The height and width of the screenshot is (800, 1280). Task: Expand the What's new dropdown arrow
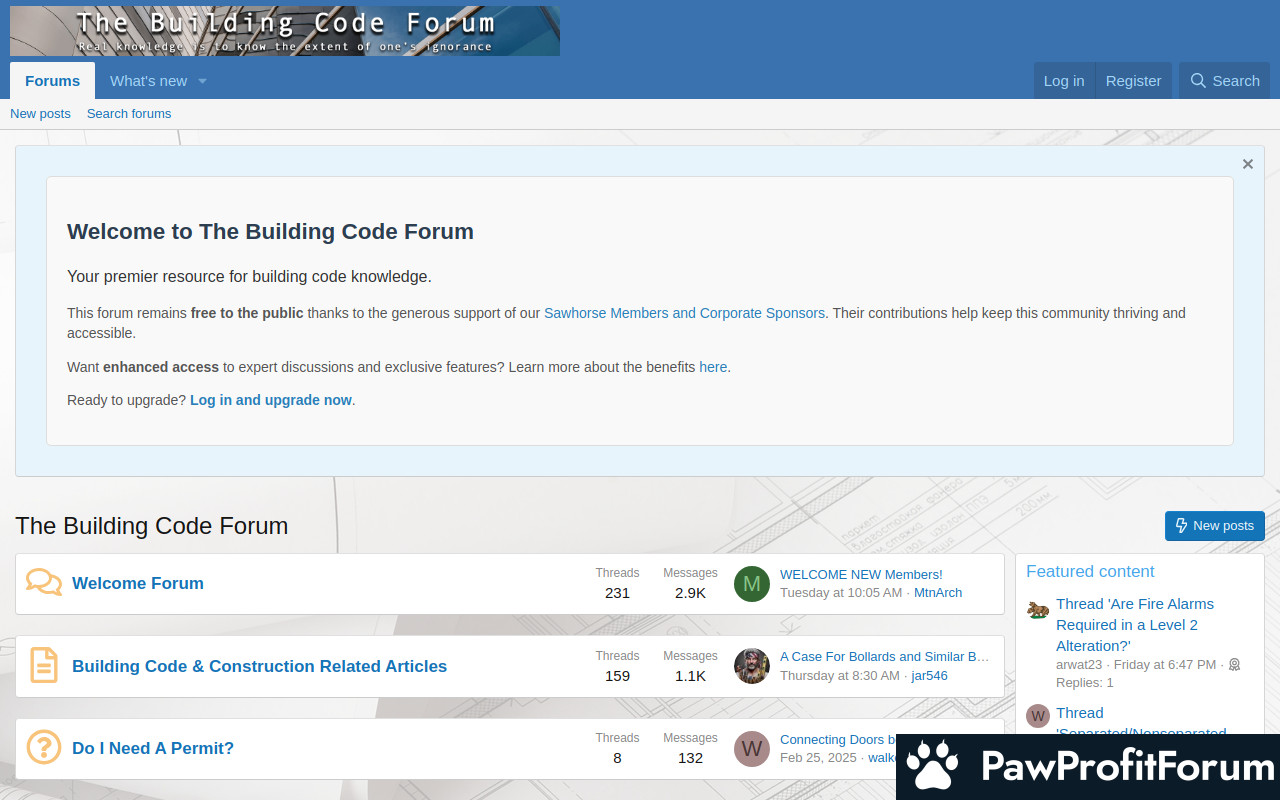202,81
